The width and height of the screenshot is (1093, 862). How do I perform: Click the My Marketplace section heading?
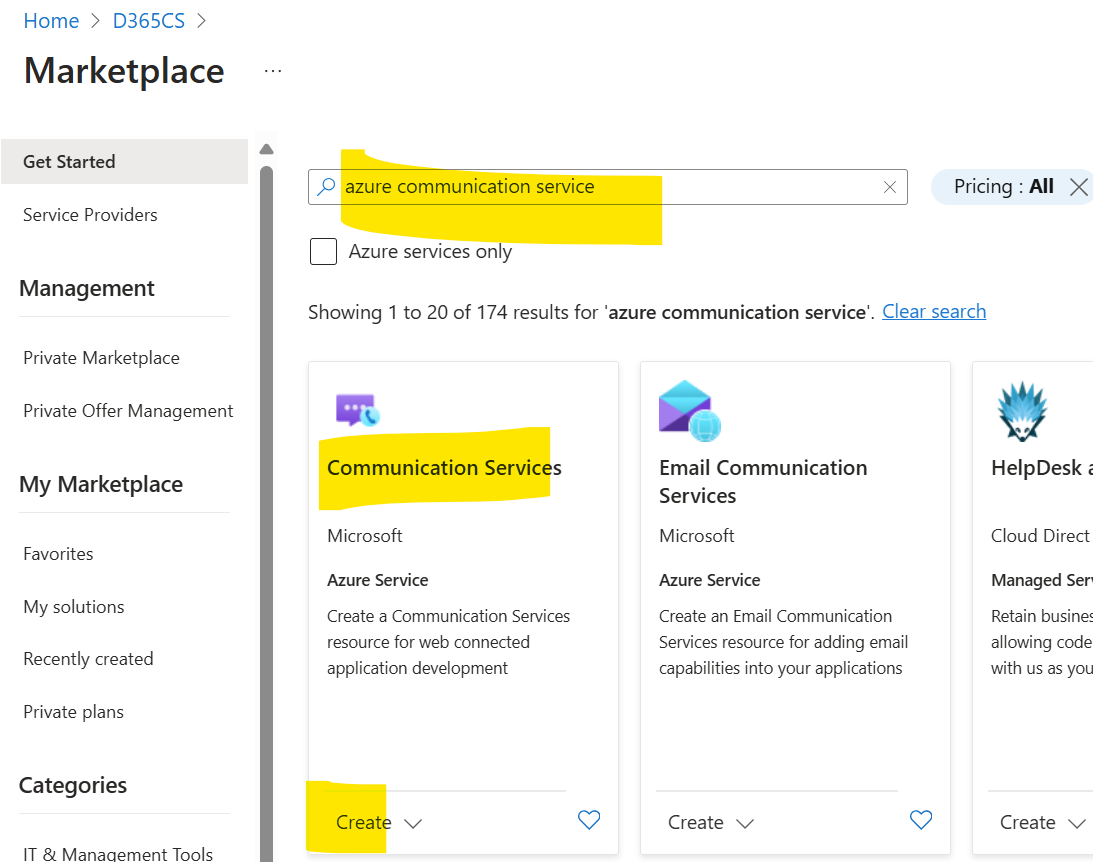click(x=101, y=484)
